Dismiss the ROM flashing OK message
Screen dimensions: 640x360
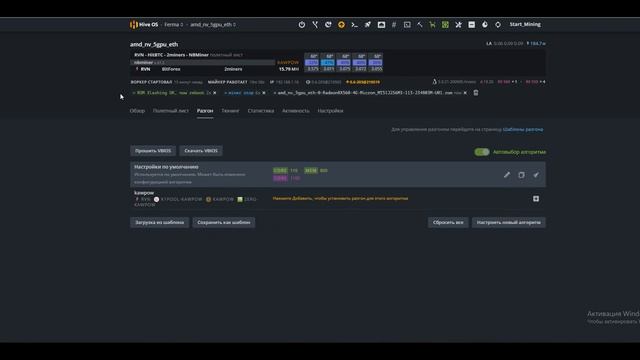(x=215, y=93)
